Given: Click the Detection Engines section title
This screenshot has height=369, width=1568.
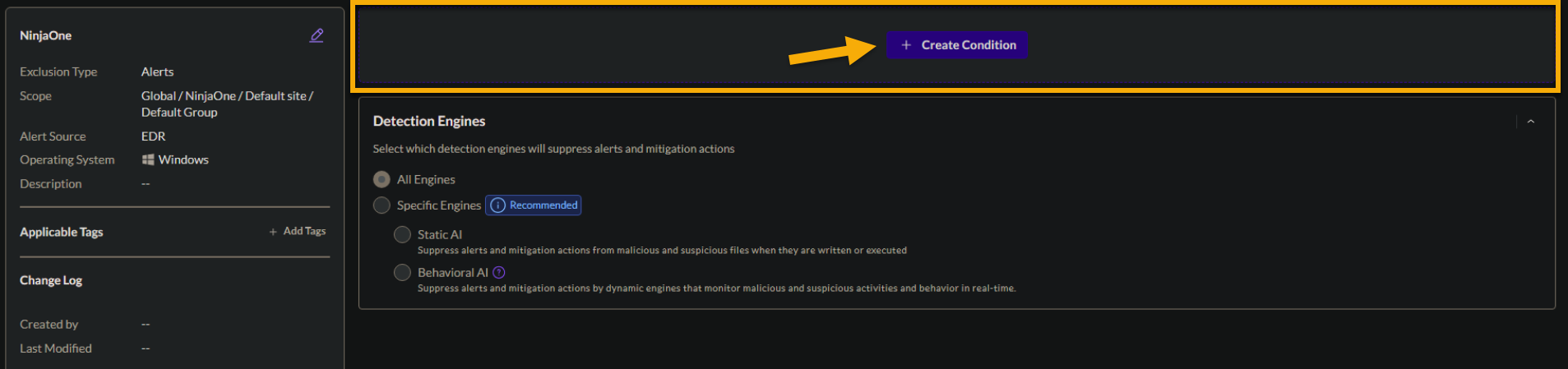Looking at the screenshot, I should 428,121.
